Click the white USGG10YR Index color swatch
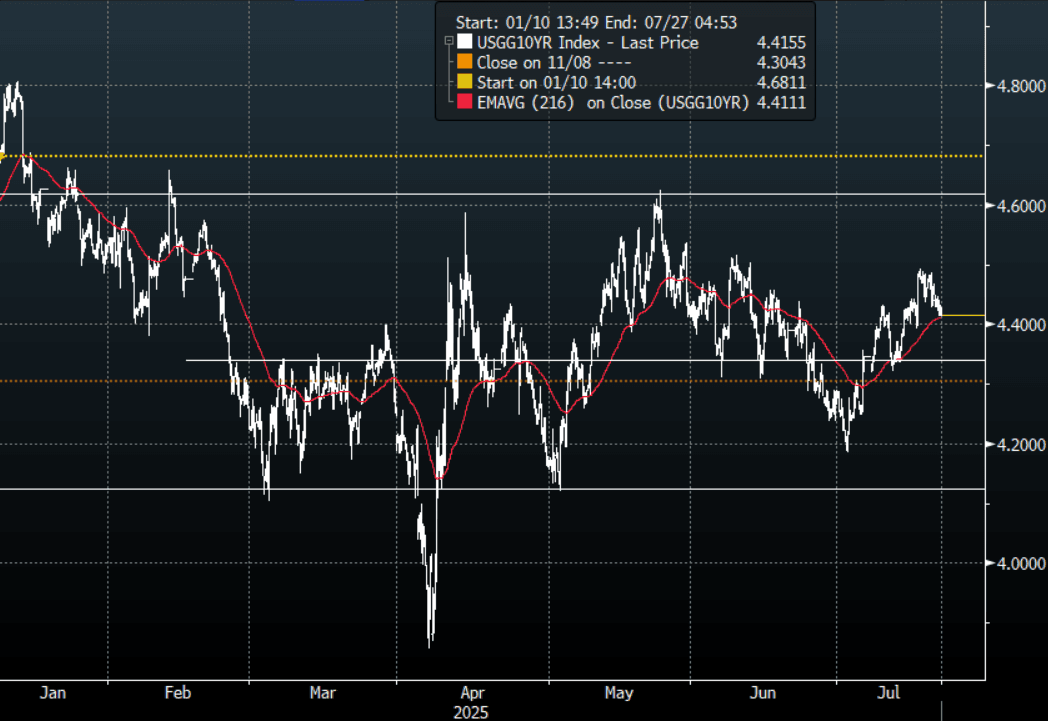The image size is (1048, 721). [463, 43]
